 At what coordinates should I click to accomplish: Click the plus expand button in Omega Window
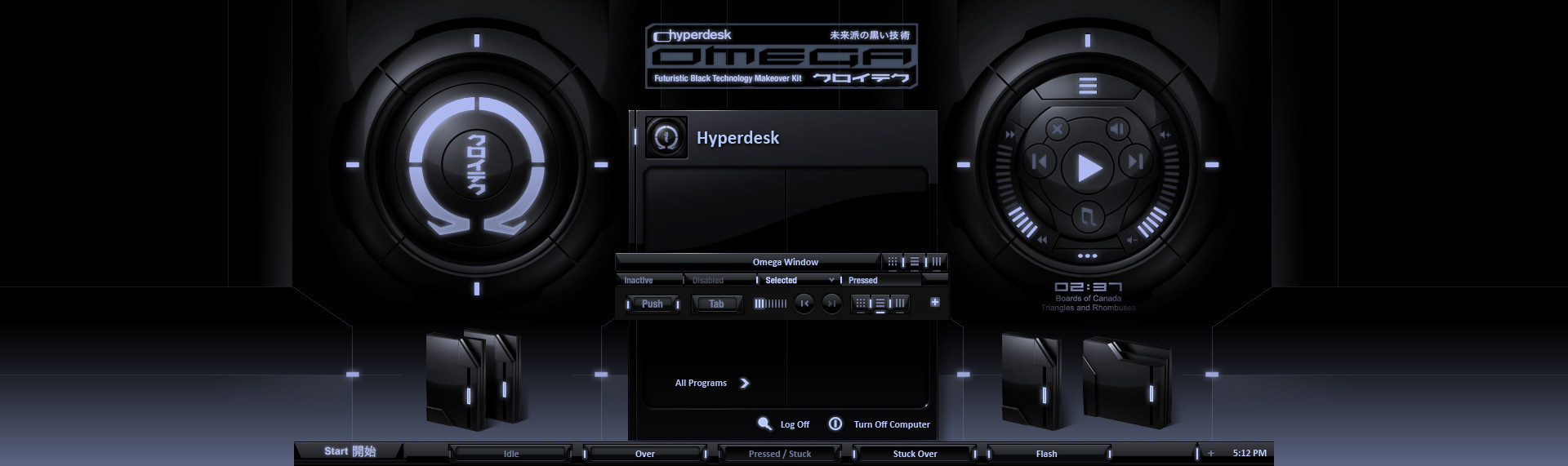pos(935,302)
